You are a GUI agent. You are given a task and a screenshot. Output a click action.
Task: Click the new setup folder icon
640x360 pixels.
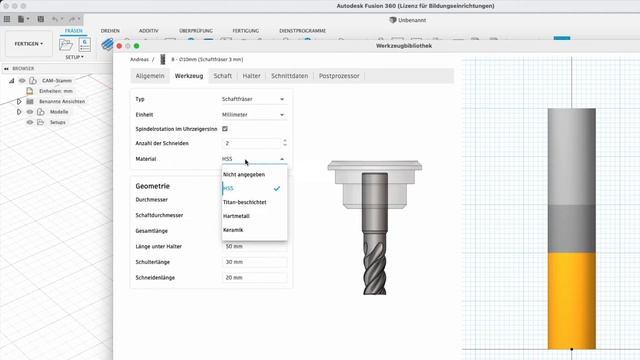point(66,44)
